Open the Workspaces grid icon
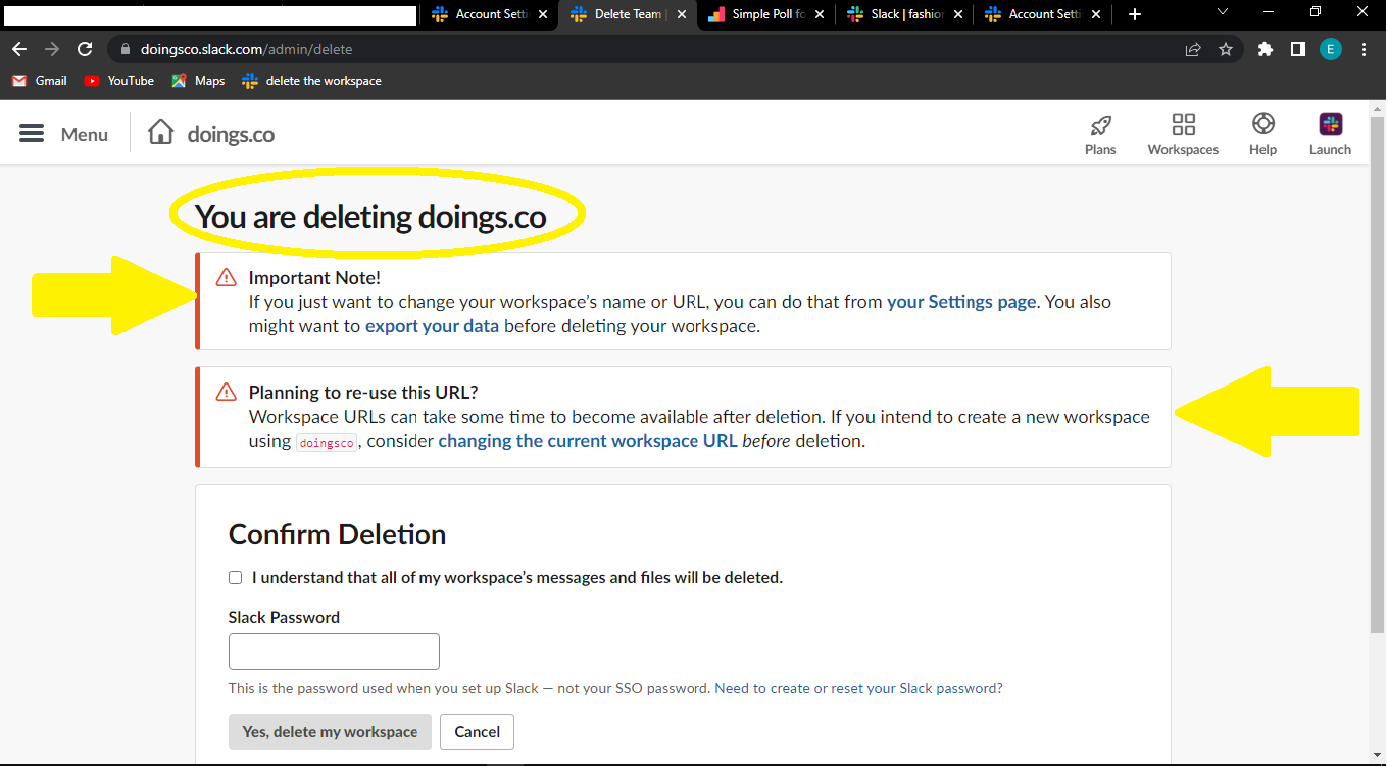 [1183, 125]
